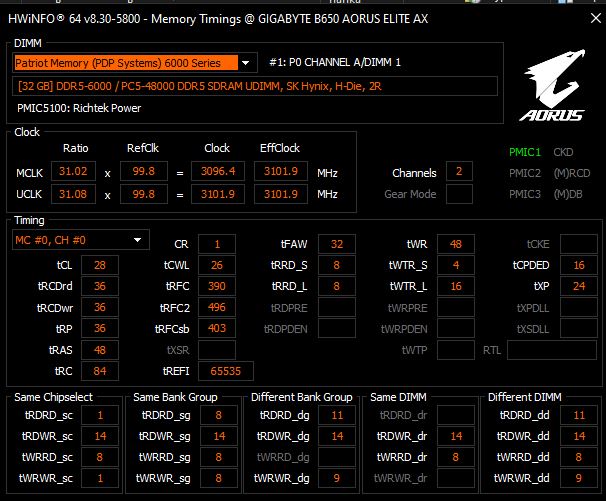Image resolution: width=606 pixels, height=501 pixels.
Task: Click the tRDRD_sc value 1
Action: (x=100, y=415)
